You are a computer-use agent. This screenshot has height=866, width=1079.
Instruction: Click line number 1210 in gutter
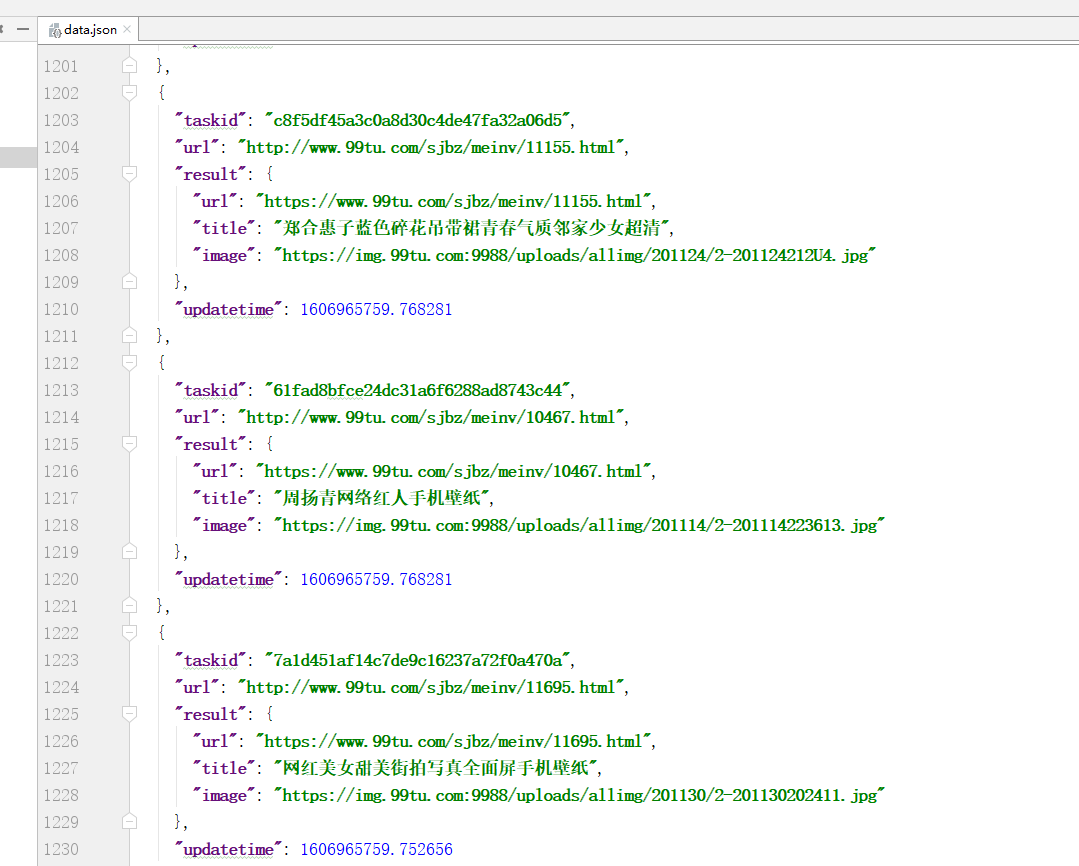coord(61,310)
